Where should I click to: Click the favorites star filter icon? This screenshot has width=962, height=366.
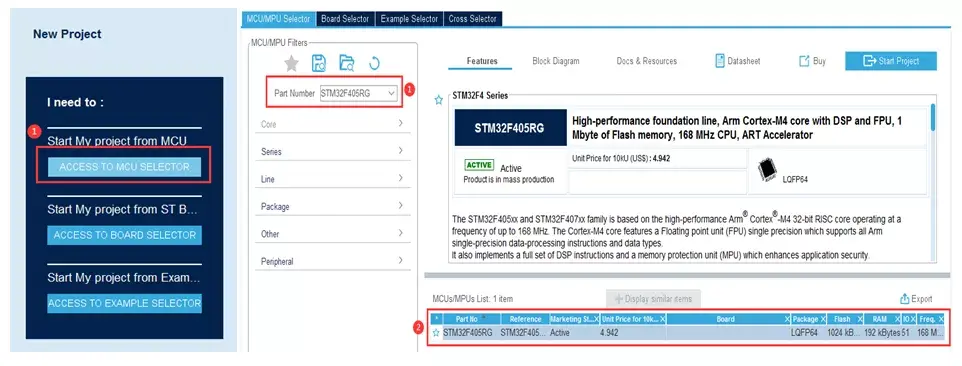(291, 63)
